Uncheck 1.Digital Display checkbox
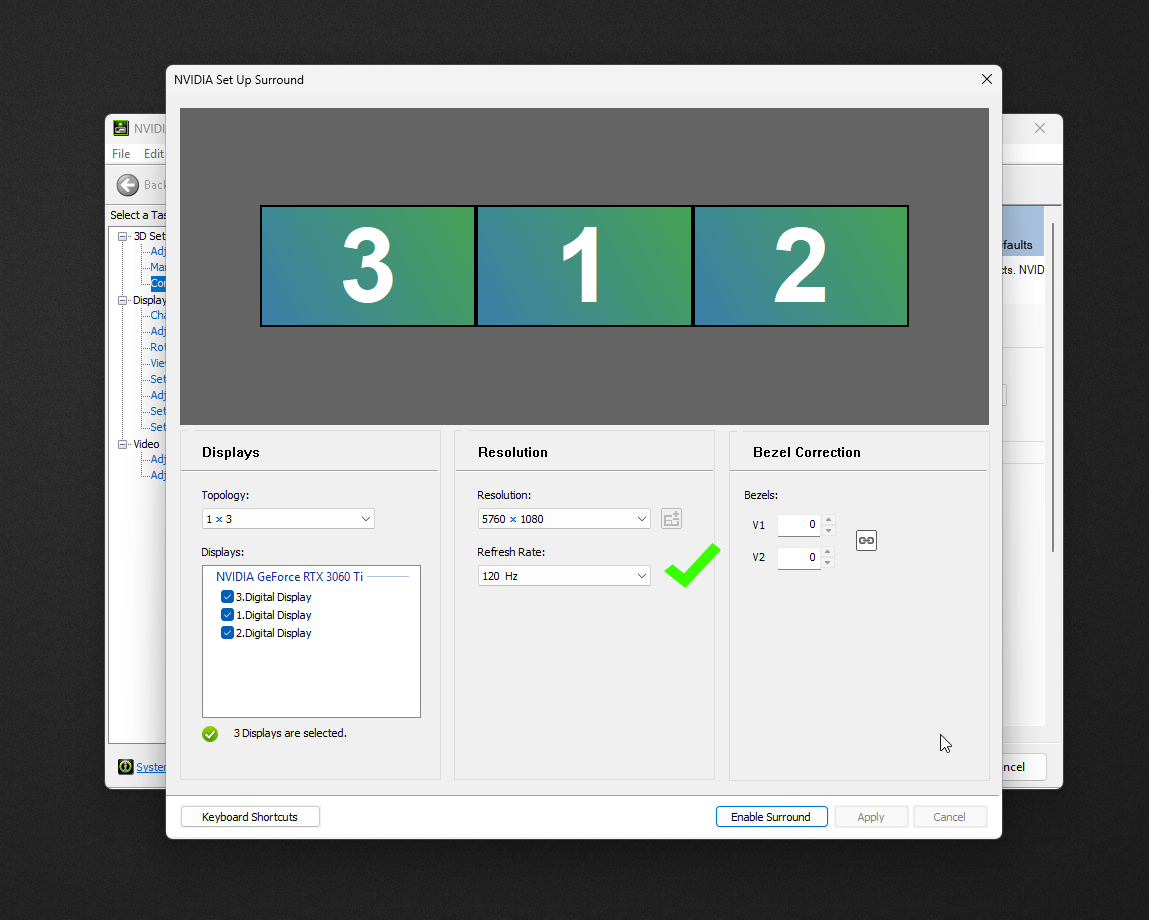 (x=227, y=615)
